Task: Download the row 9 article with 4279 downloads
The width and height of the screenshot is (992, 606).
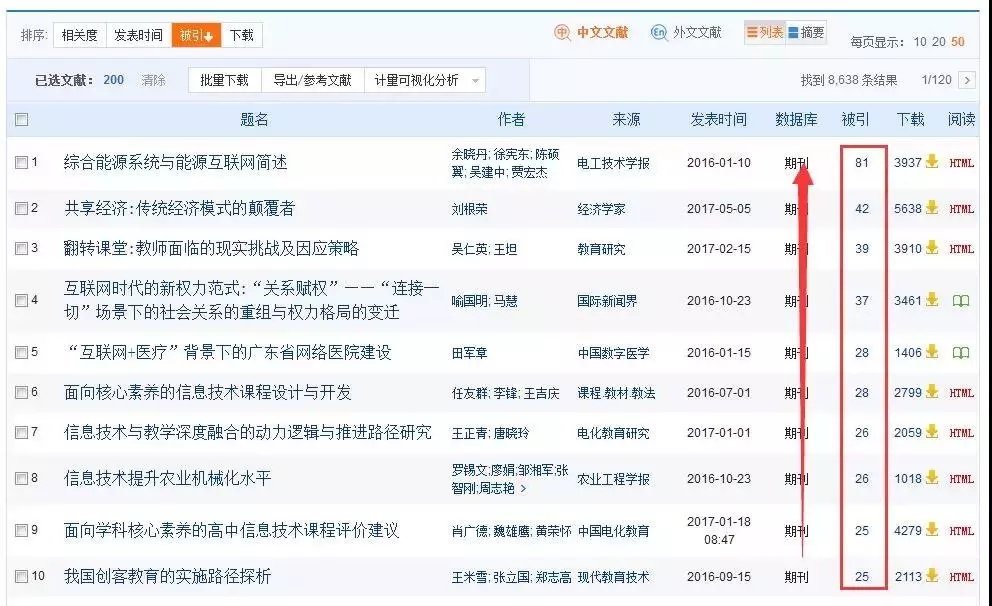Action: pos(932,530)
